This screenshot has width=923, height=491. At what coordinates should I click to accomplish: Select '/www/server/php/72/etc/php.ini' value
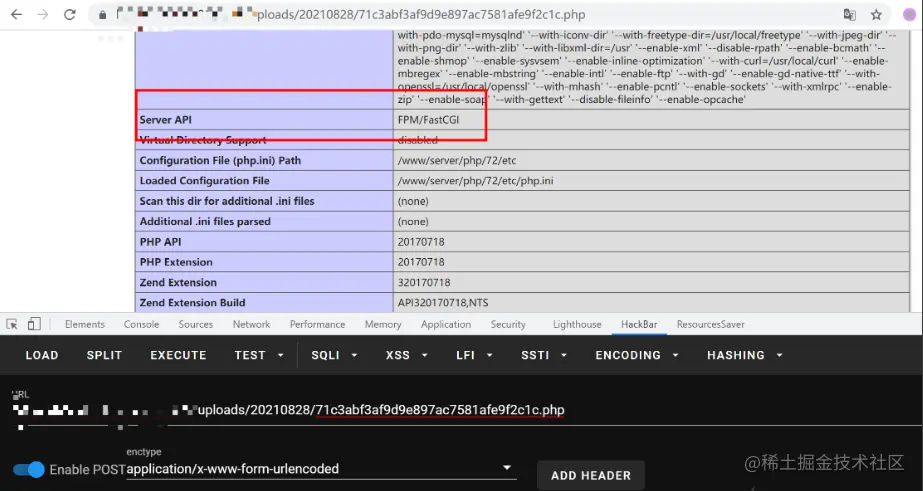475,181
